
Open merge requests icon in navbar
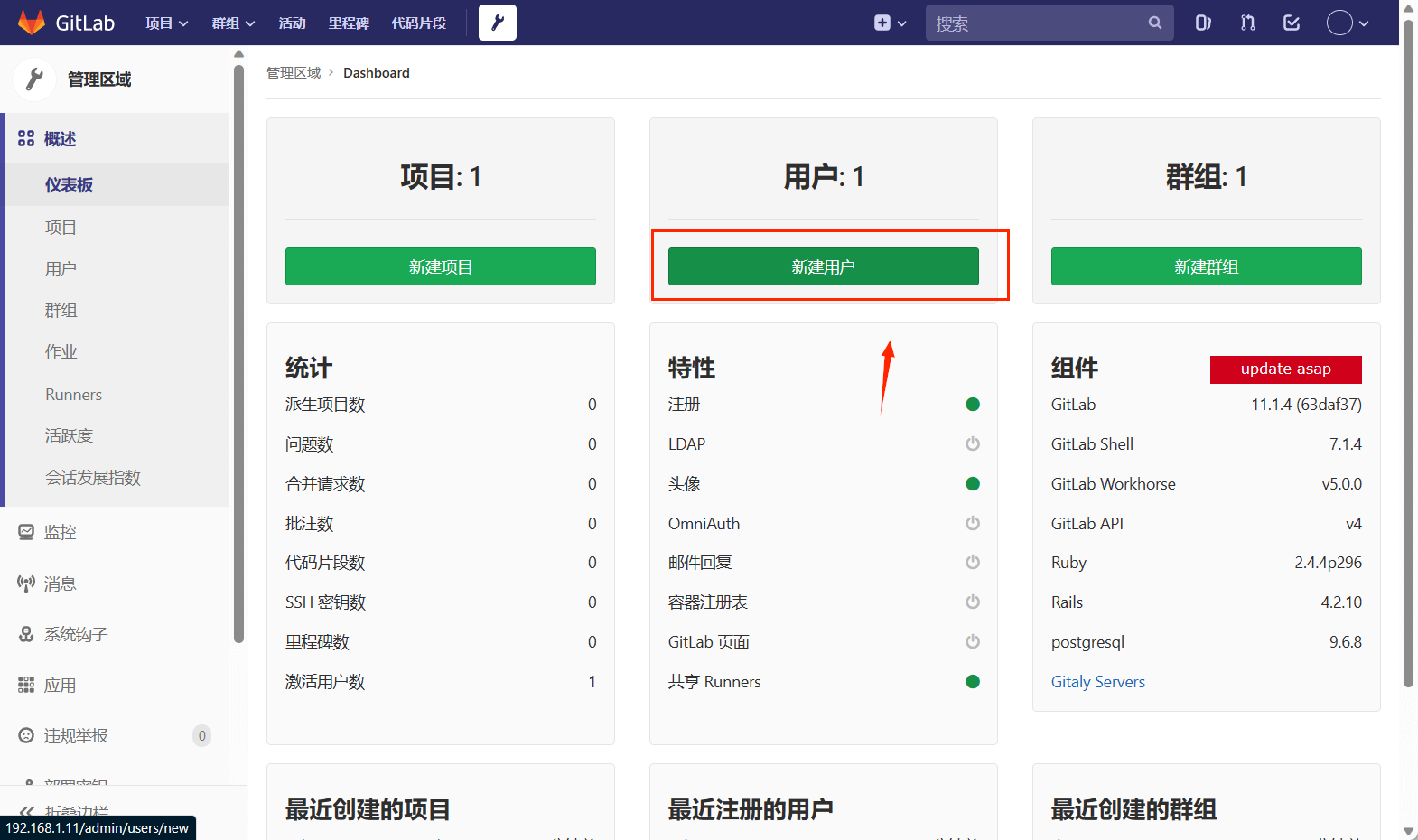tap(1248, 23)
